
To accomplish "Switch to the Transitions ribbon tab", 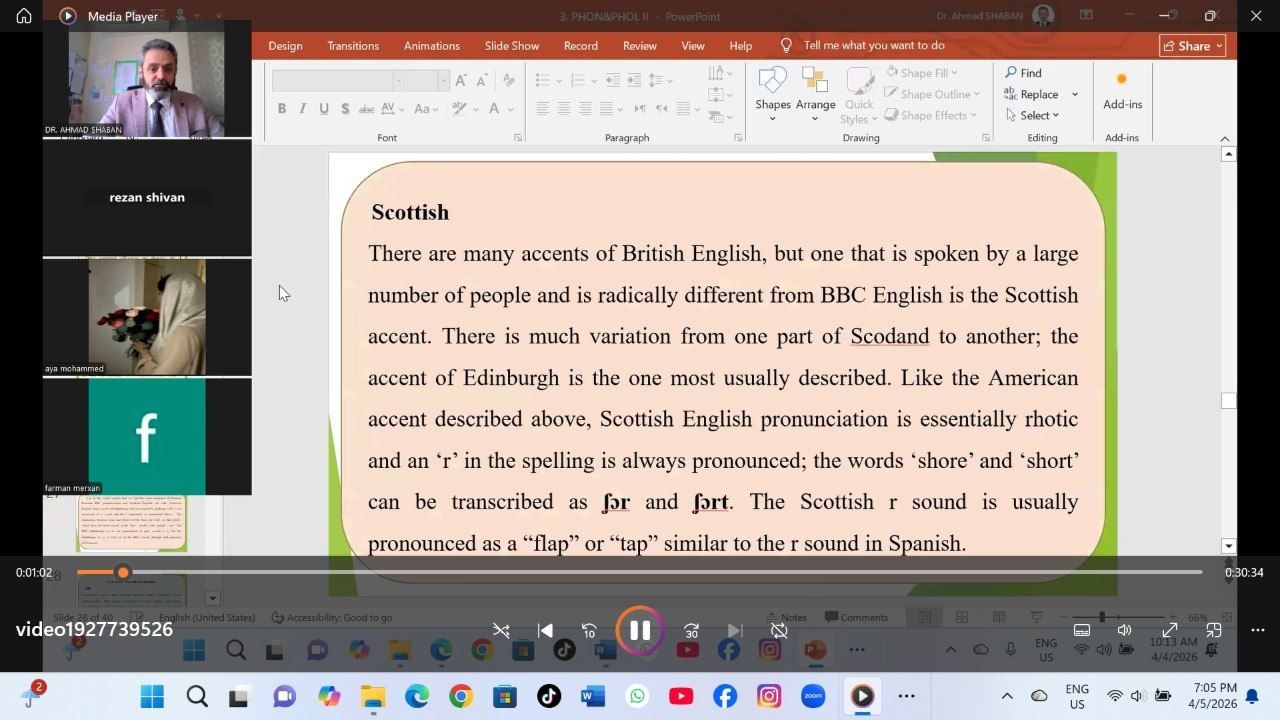I will (353, 46).
